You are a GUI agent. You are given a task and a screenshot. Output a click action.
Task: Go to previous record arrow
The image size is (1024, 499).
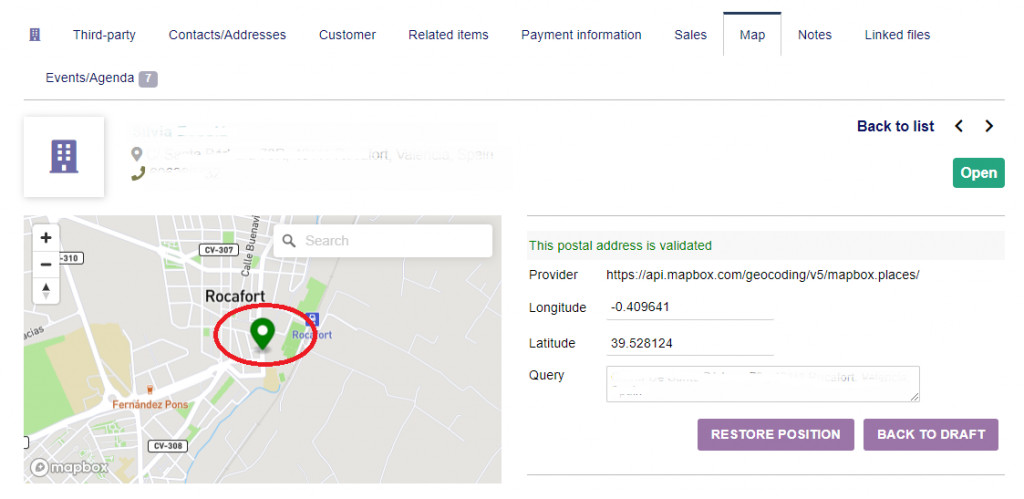click(x=959, y=126)
